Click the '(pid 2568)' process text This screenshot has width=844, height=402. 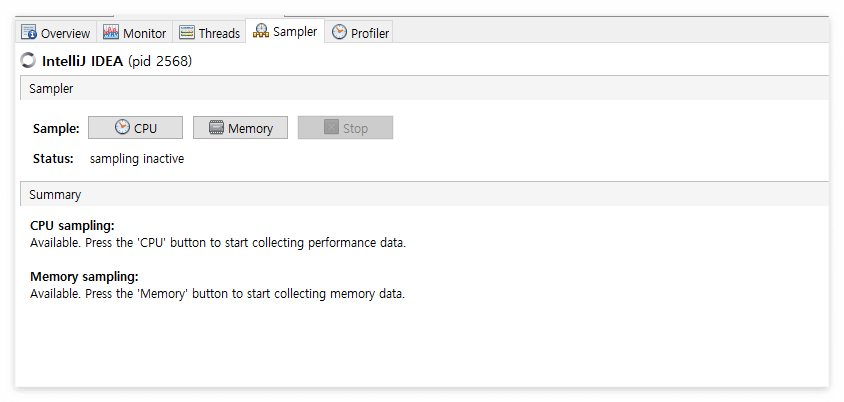click(160, 62)
